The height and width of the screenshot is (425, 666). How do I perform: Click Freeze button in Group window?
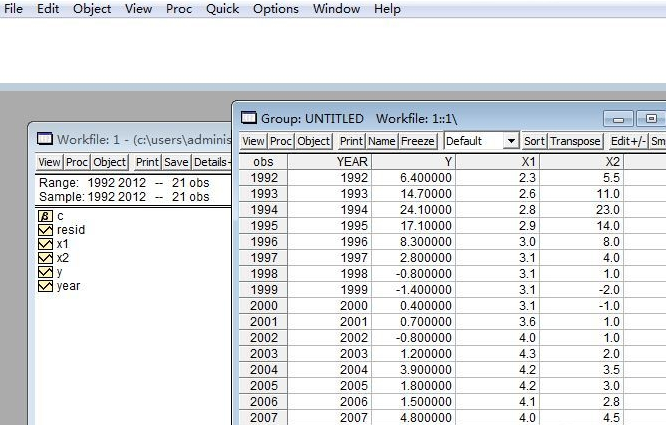(418, 141)
